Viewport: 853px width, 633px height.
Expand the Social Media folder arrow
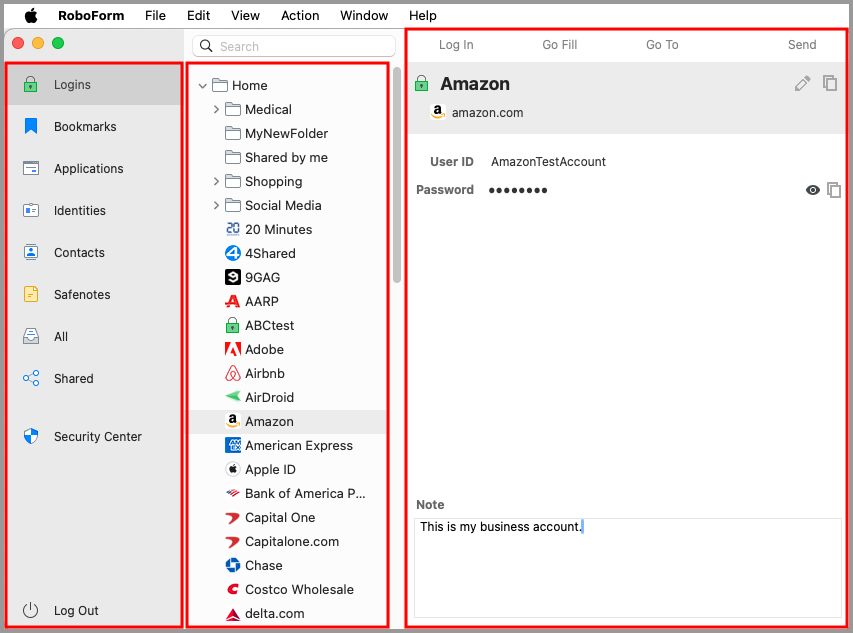216,206
